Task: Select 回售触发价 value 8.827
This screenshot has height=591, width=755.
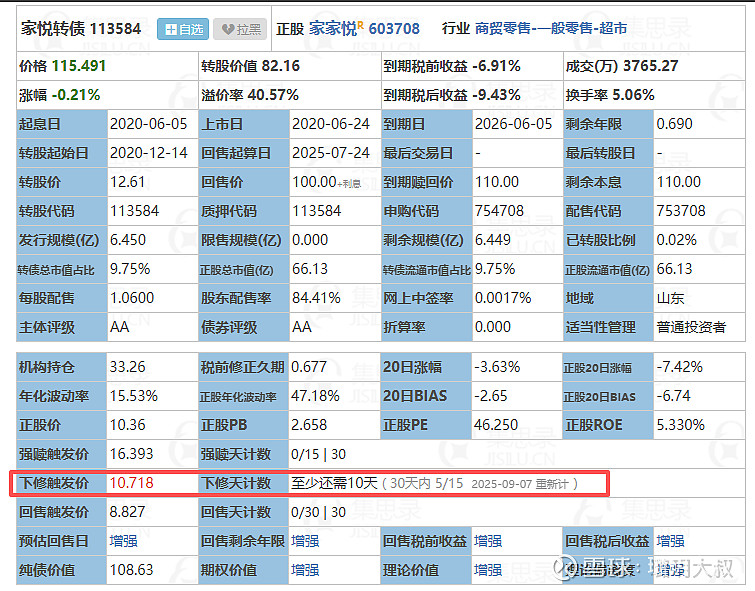Action: 127,511
